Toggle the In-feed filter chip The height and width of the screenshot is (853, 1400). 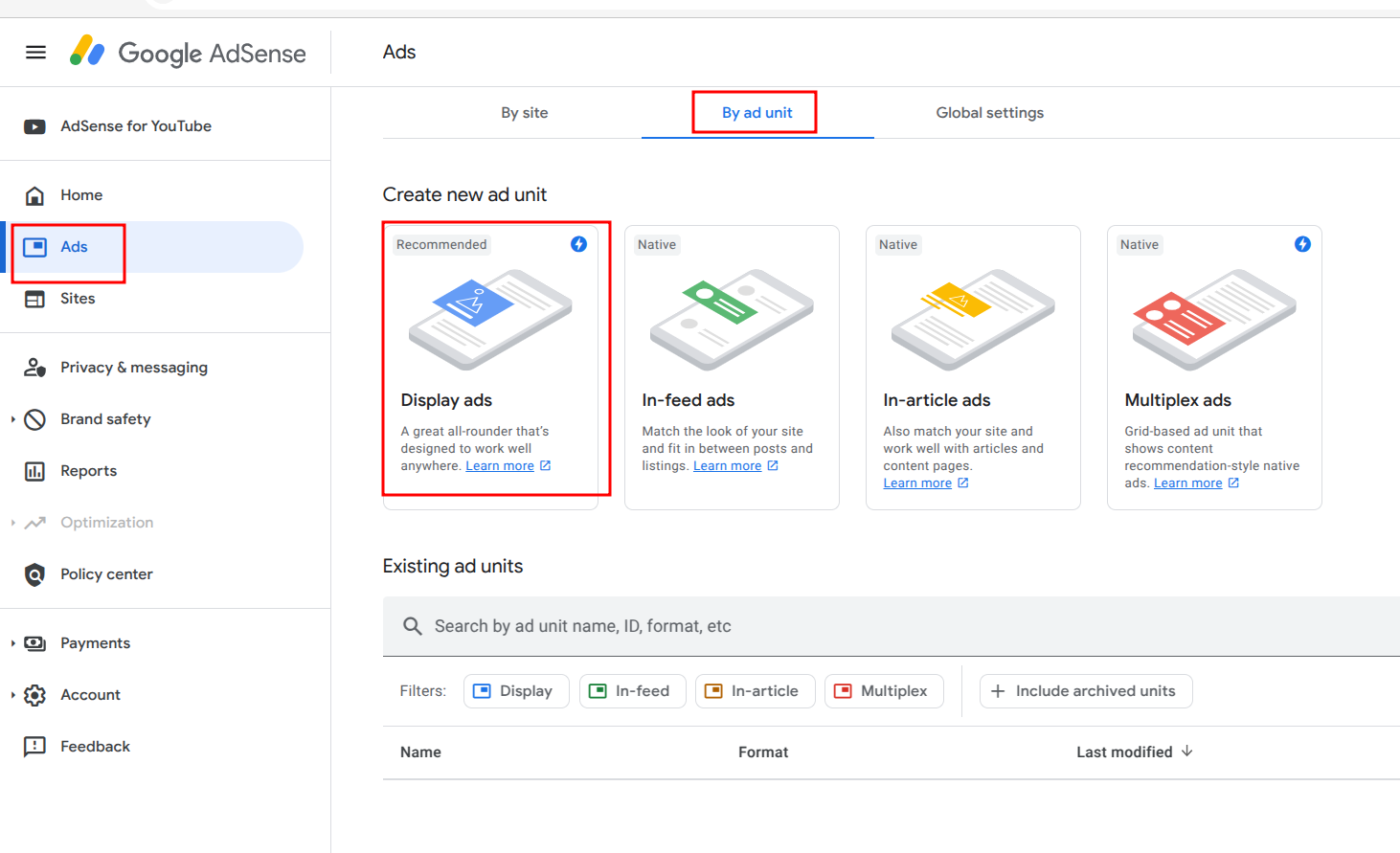point(633,691)
